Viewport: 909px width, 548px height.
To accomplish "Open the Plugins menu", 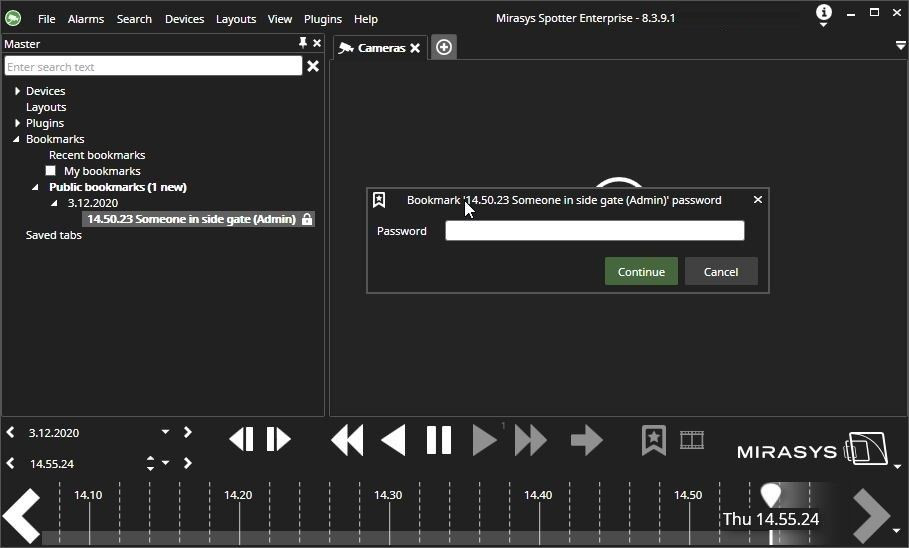I will coord(322,19).
